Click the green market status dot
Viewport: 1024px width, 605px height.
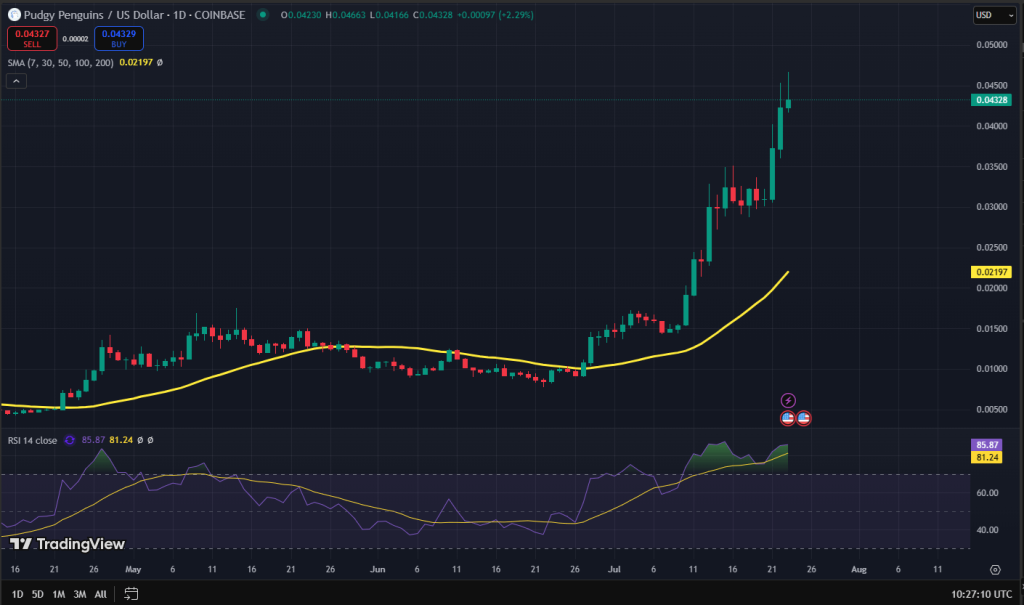(263, 14)
